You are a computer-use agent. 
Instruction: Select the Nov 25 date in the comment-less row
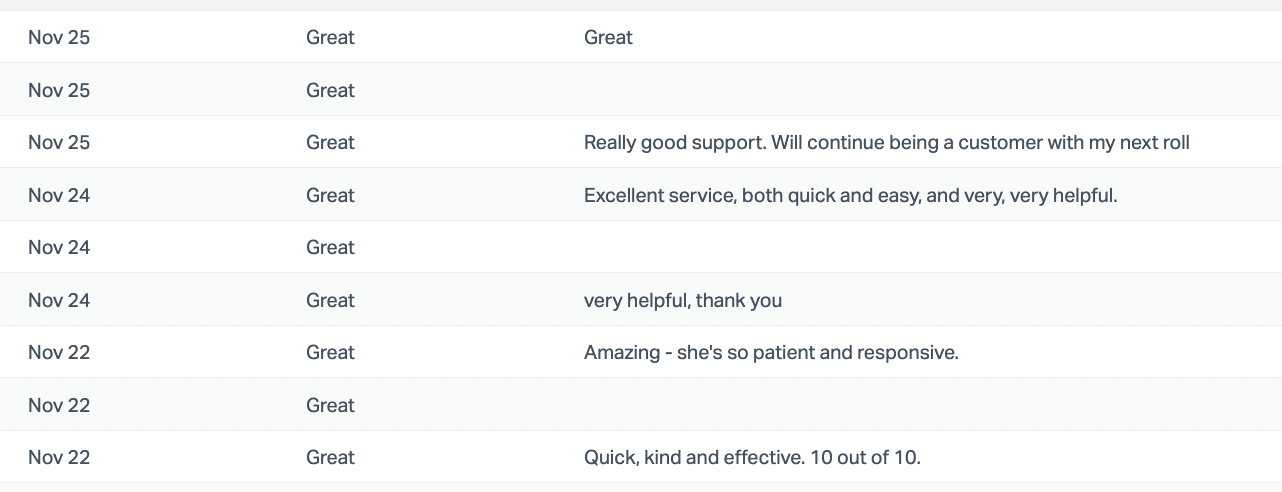59,90
